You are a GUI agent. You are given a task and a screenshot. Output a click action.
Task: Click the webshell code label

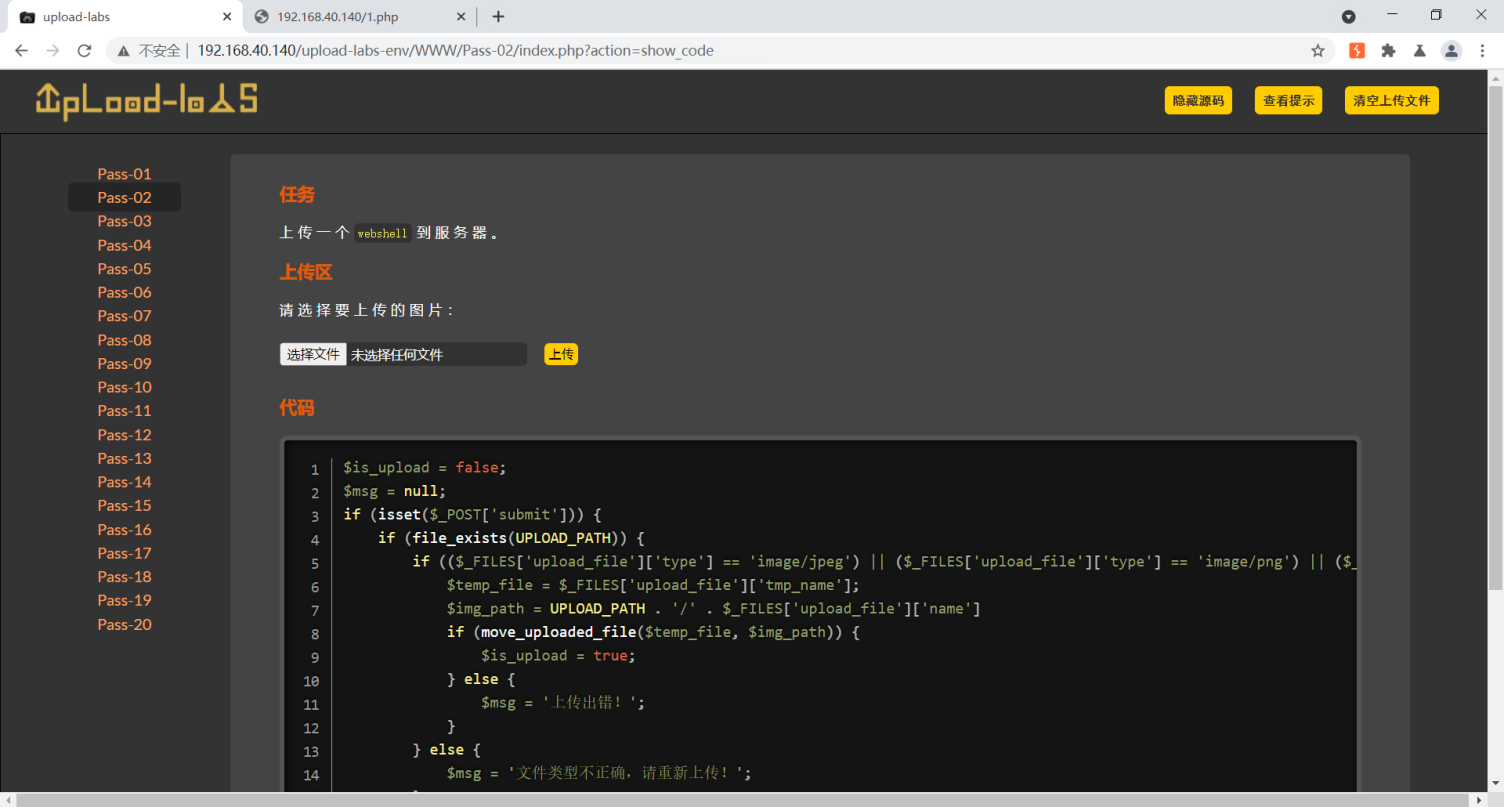point(383,233)
